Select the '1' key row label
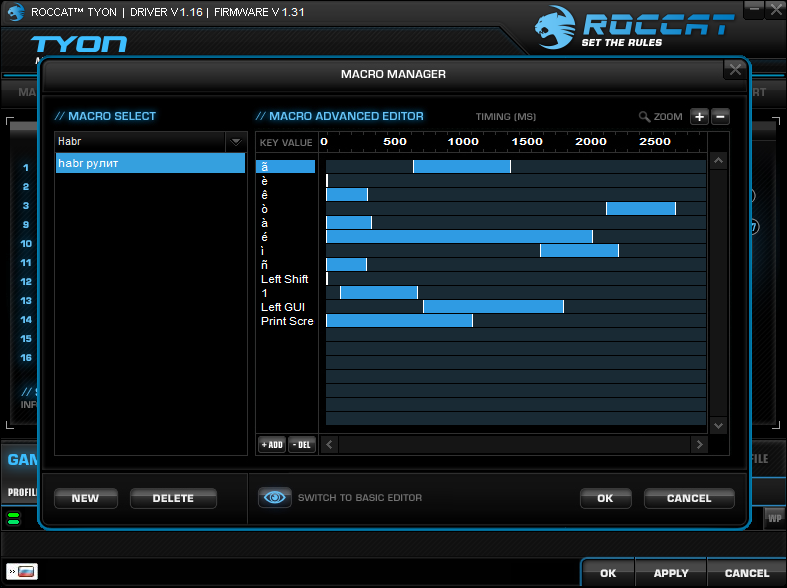787x588 pixels. coord(265,293)
